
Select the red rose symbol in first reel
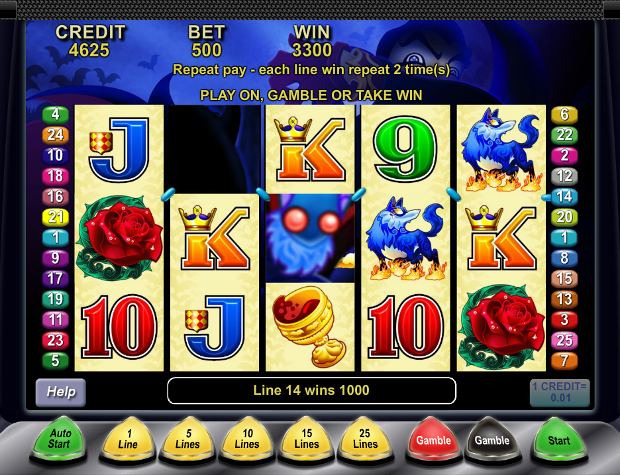tap(119, 237)
